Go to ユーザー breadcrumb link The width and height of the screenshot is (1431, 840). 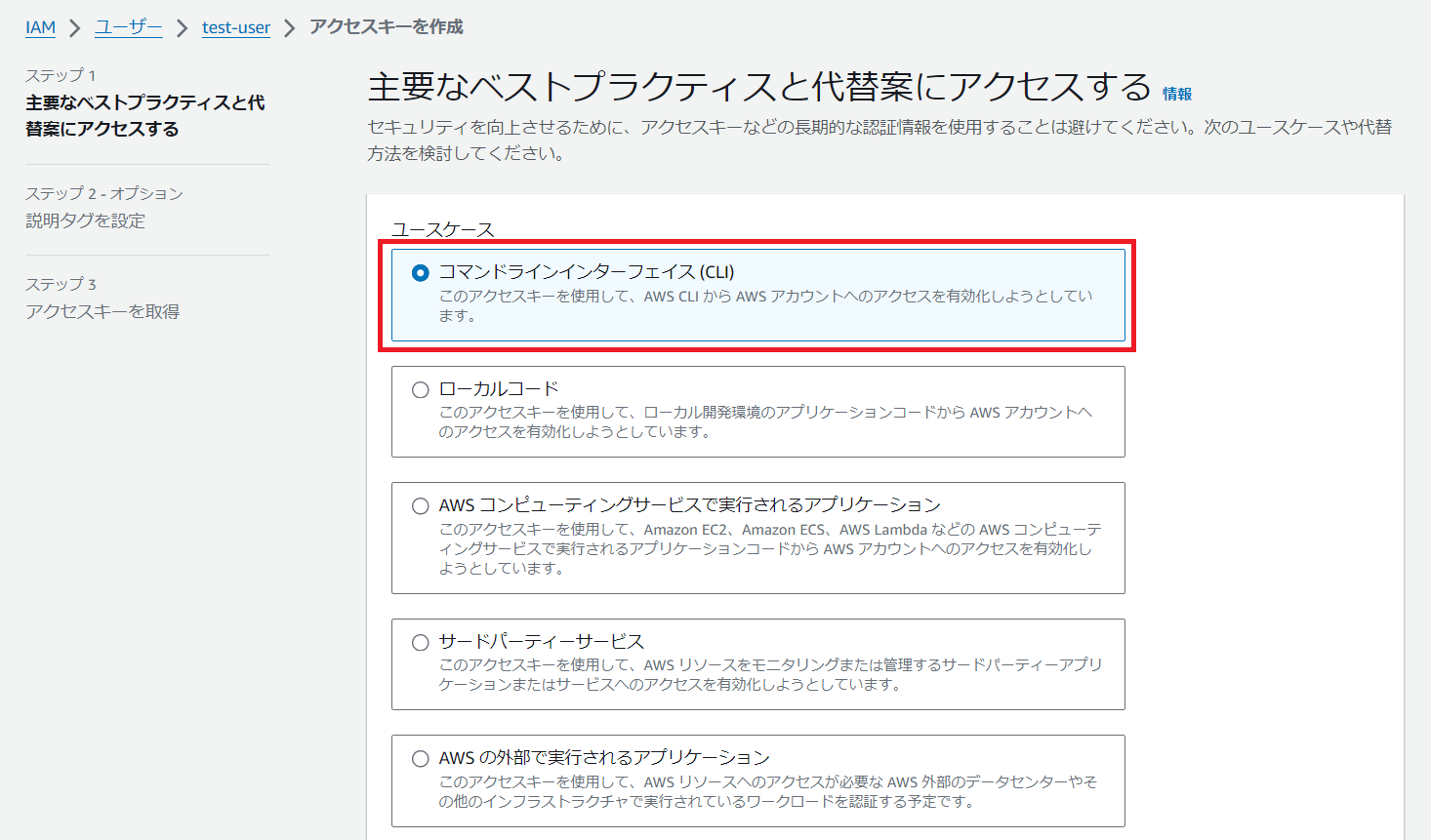(128, 27)
